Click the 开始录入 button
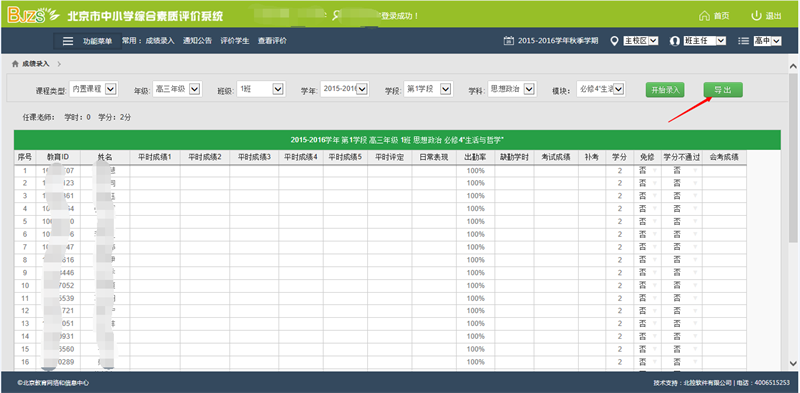Image resolution: width=800 pixels, height=393 pixels. (x=665, y=90)
